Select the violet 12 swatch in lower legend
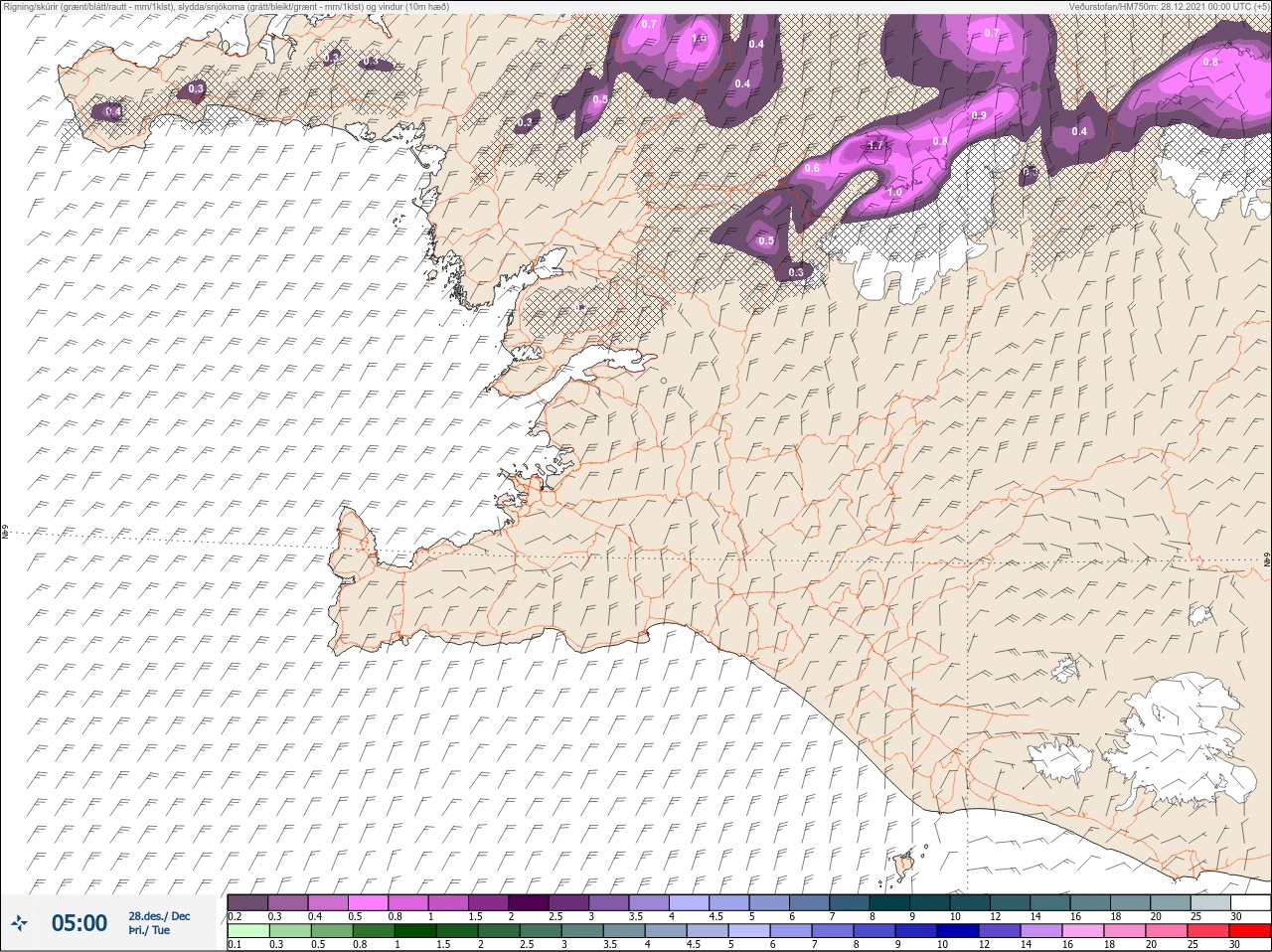The width and height of the screenshot is (1272, 952). (999, 931)
